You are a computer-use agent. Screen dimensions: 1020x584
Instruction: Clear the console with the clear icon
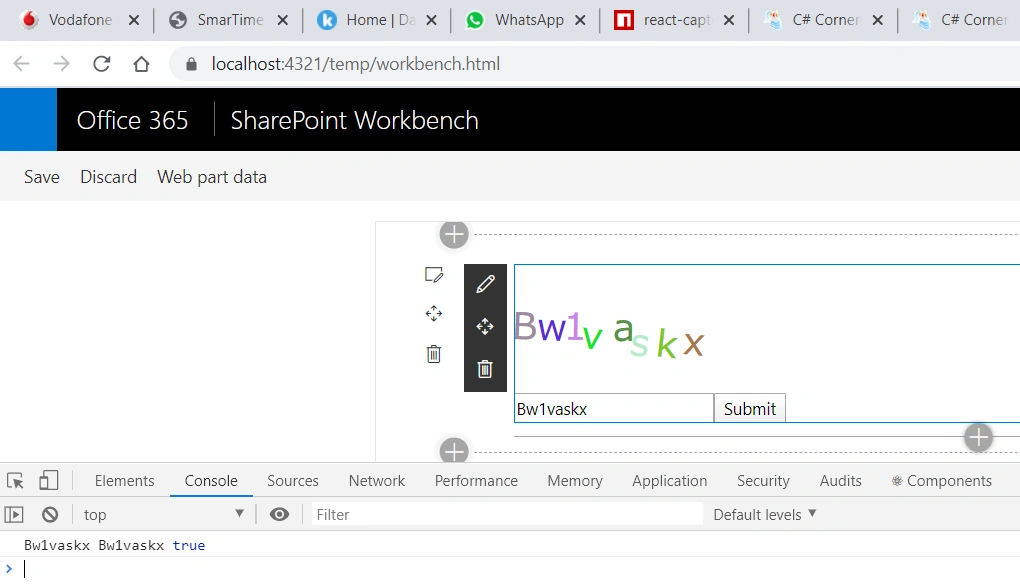pyautogui.click(x=50, y=514)
